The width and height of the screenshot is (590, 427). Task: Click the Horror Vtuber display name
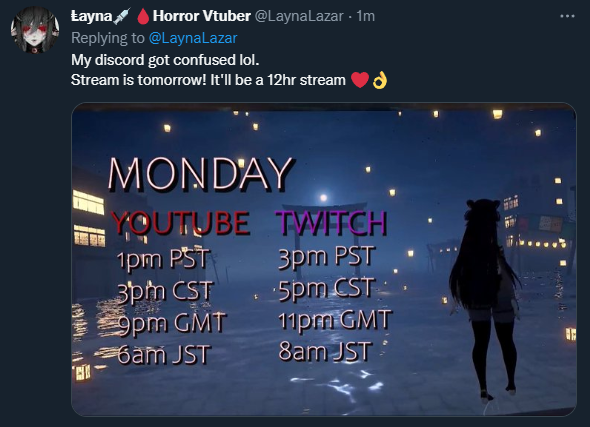point(202,16)
